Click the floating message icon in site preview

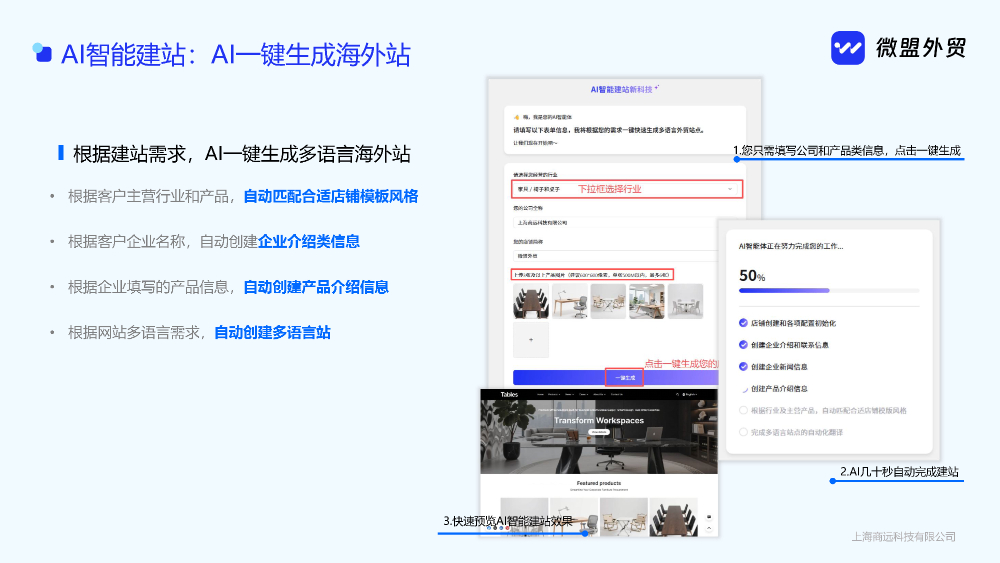tap(709, 517)
